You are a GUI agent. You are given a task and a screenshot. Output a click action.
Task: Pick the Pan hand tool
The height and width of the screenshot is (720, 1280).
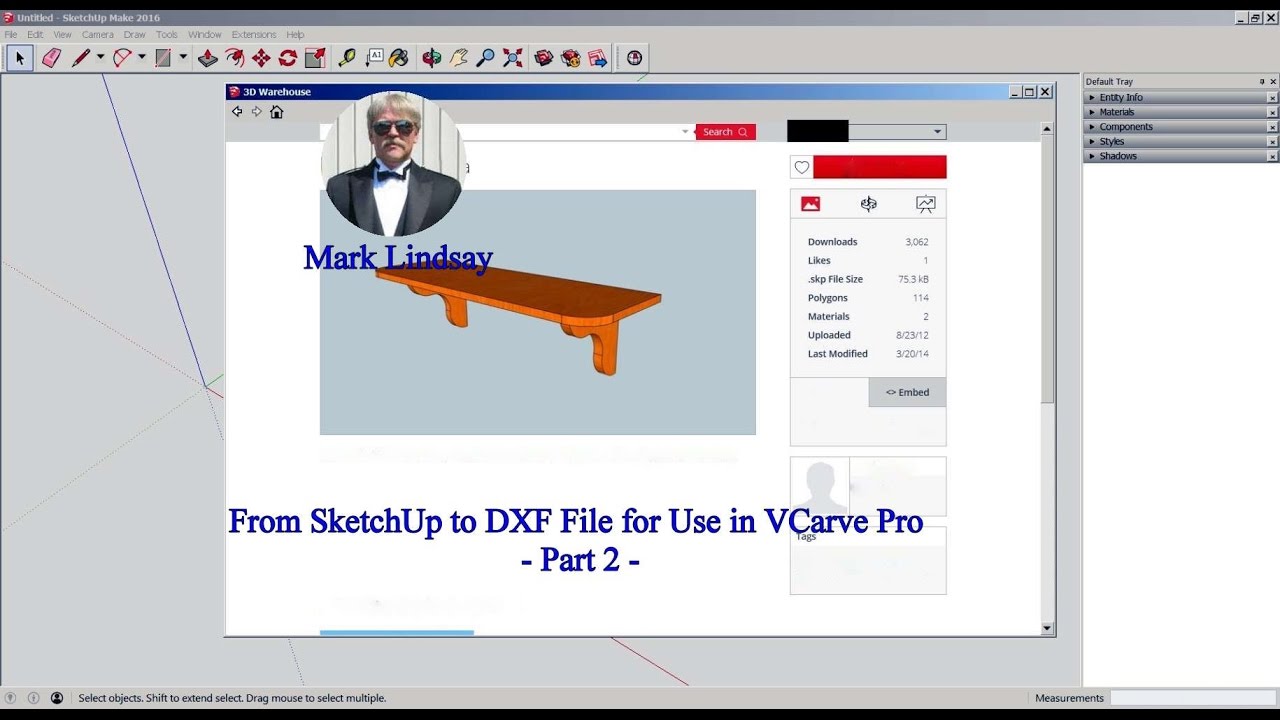[459, 58]
